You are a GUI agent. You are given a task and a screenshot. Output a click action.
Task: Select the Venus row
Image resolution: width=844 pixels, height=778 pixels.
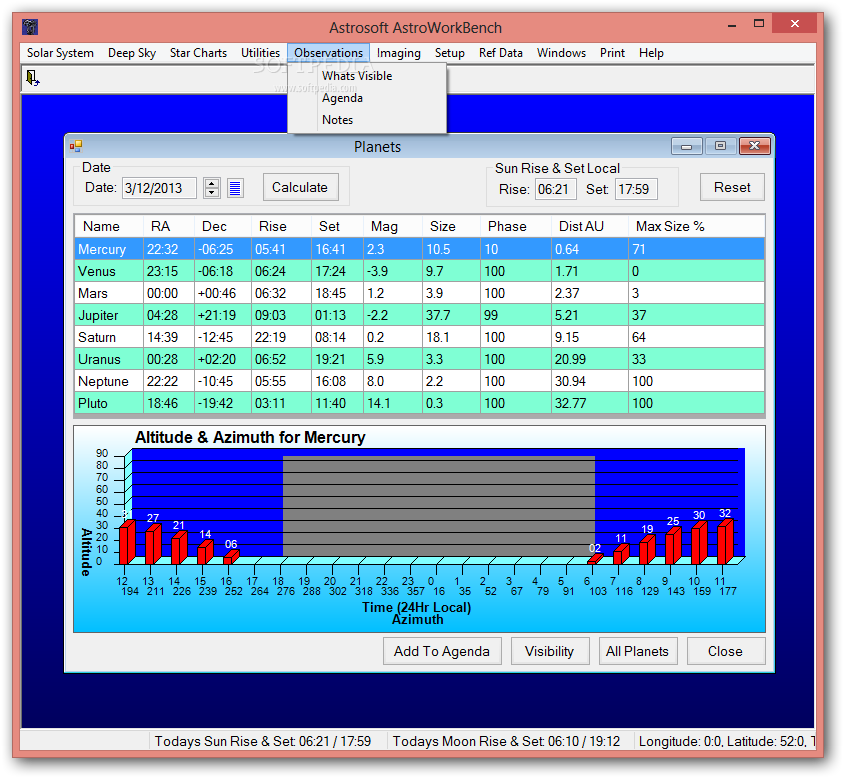click(419, 271)
